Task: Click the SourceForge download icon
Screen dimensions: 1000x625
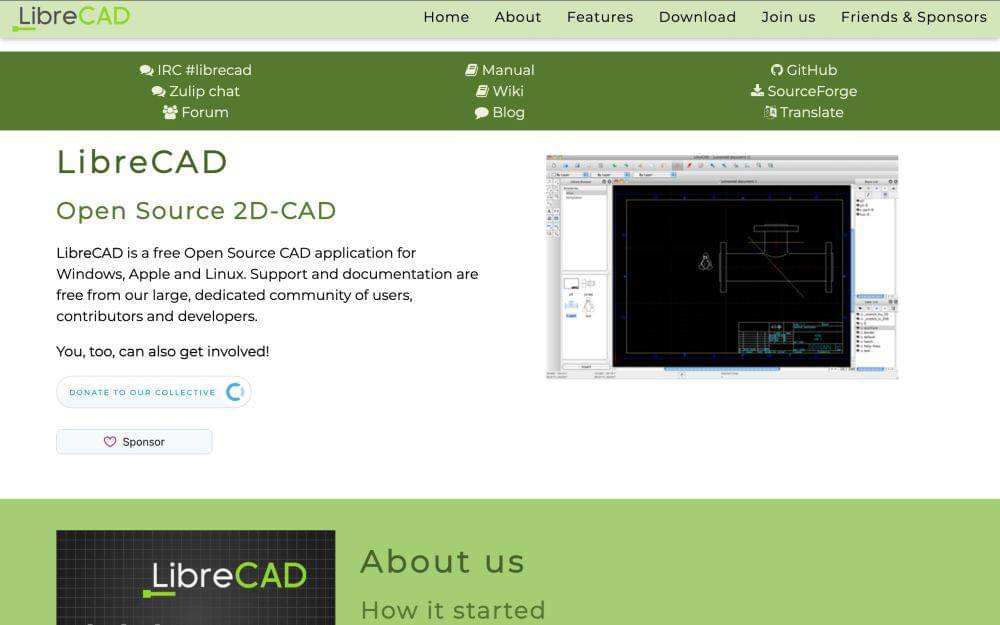Action: (x=756, y=91)
